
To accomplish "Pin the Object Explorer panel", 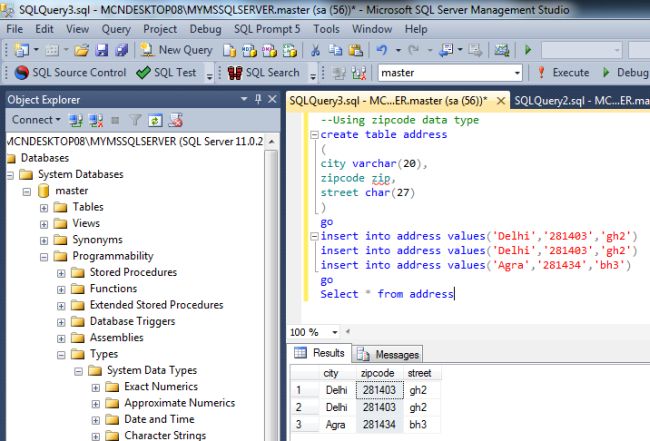I will point(257,99).
